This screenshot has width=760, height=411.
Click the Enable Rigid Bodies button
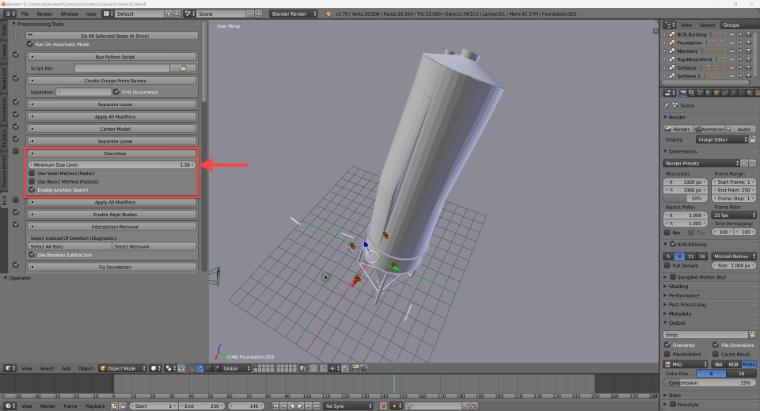pyautogui.click(x=112, y=214)
